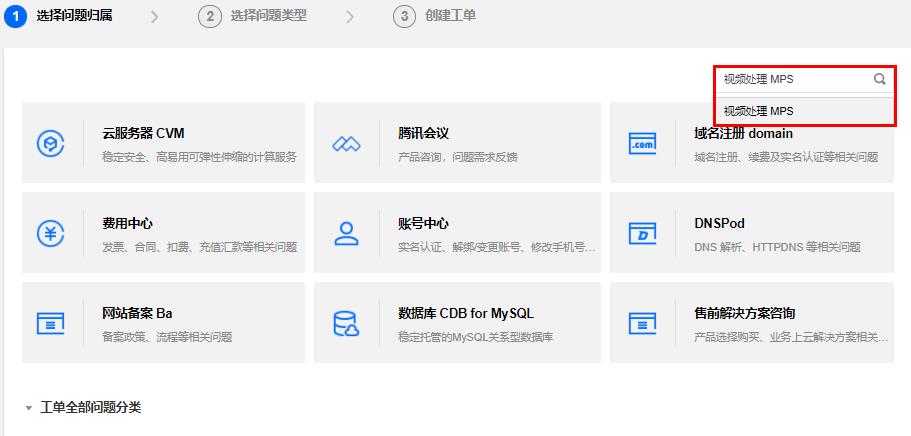Click the 腾讯会议 logo icon

(346, 144)
